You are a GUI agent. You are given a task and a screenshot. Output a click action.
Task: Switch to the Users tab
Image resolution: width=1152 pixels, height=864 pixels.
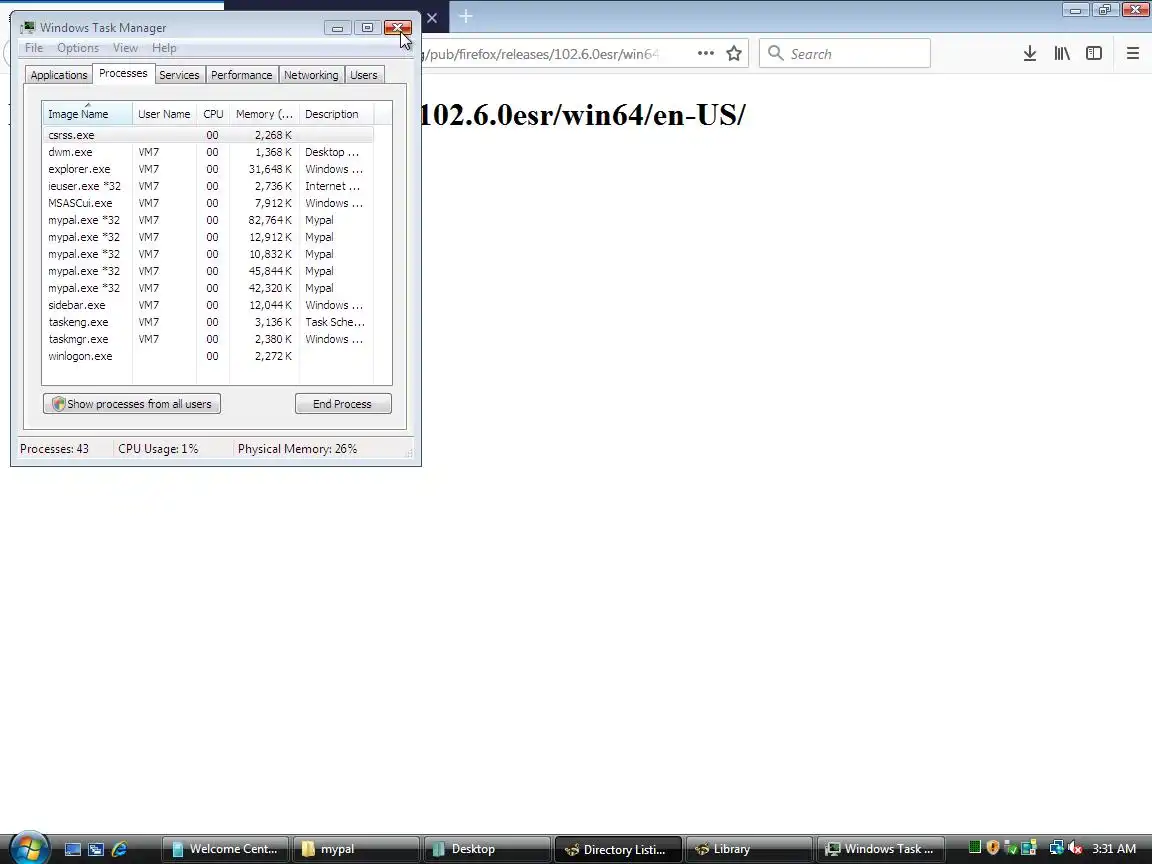tap(364, 75)
